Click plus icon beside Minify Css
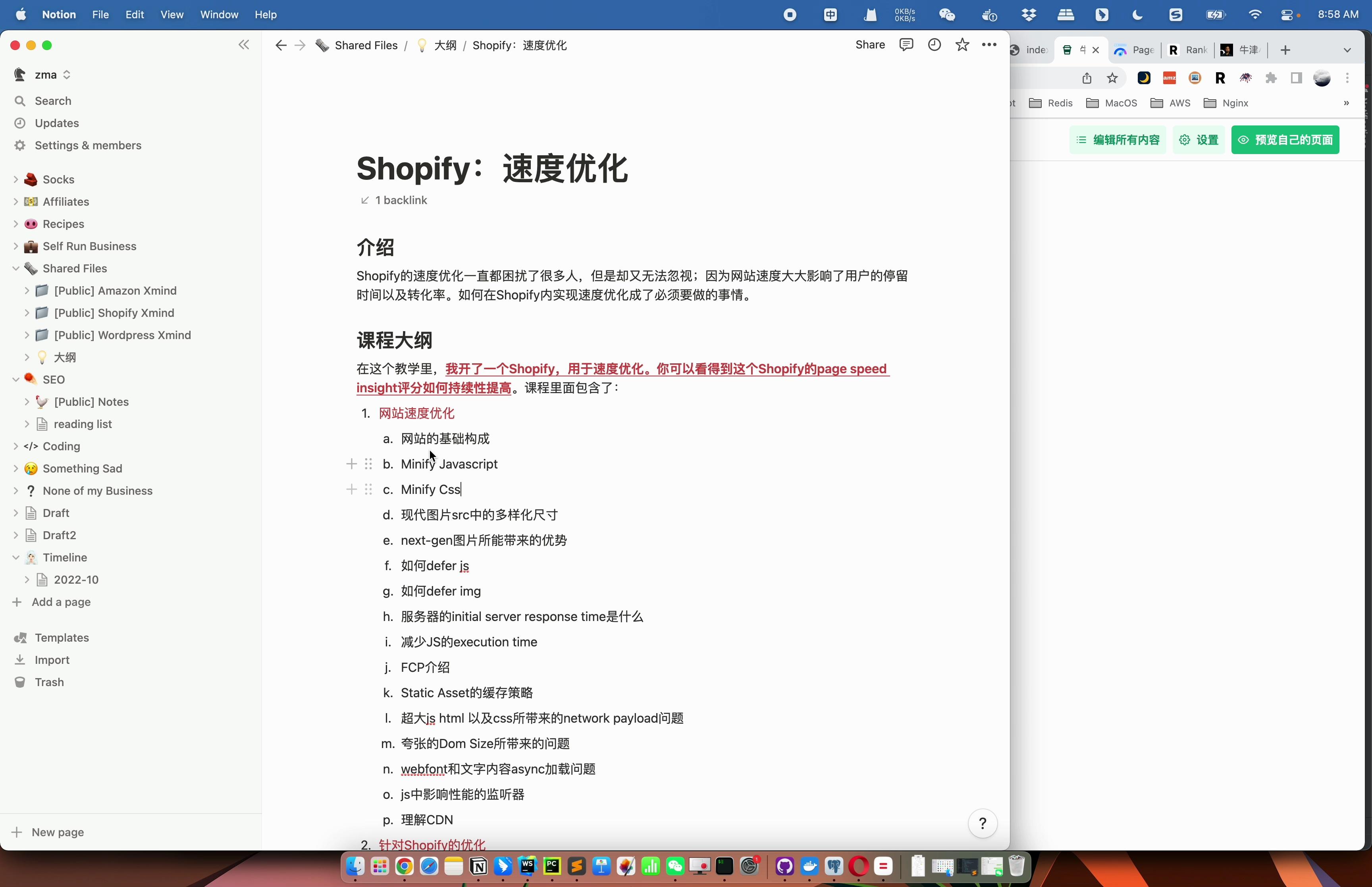The image size is (1372, 887). coord(351,490)
